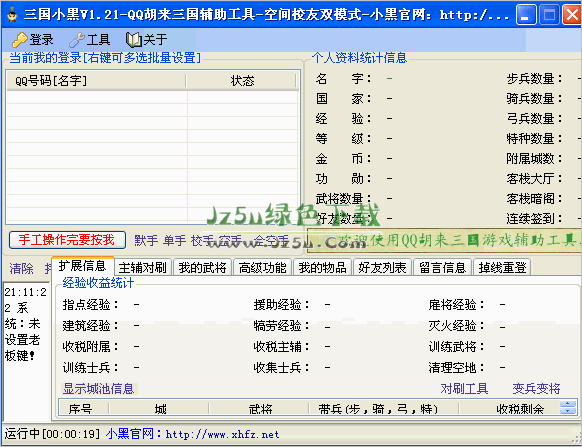
Task: Open the 留言信息 tab
Action: [x=442, y=267]
